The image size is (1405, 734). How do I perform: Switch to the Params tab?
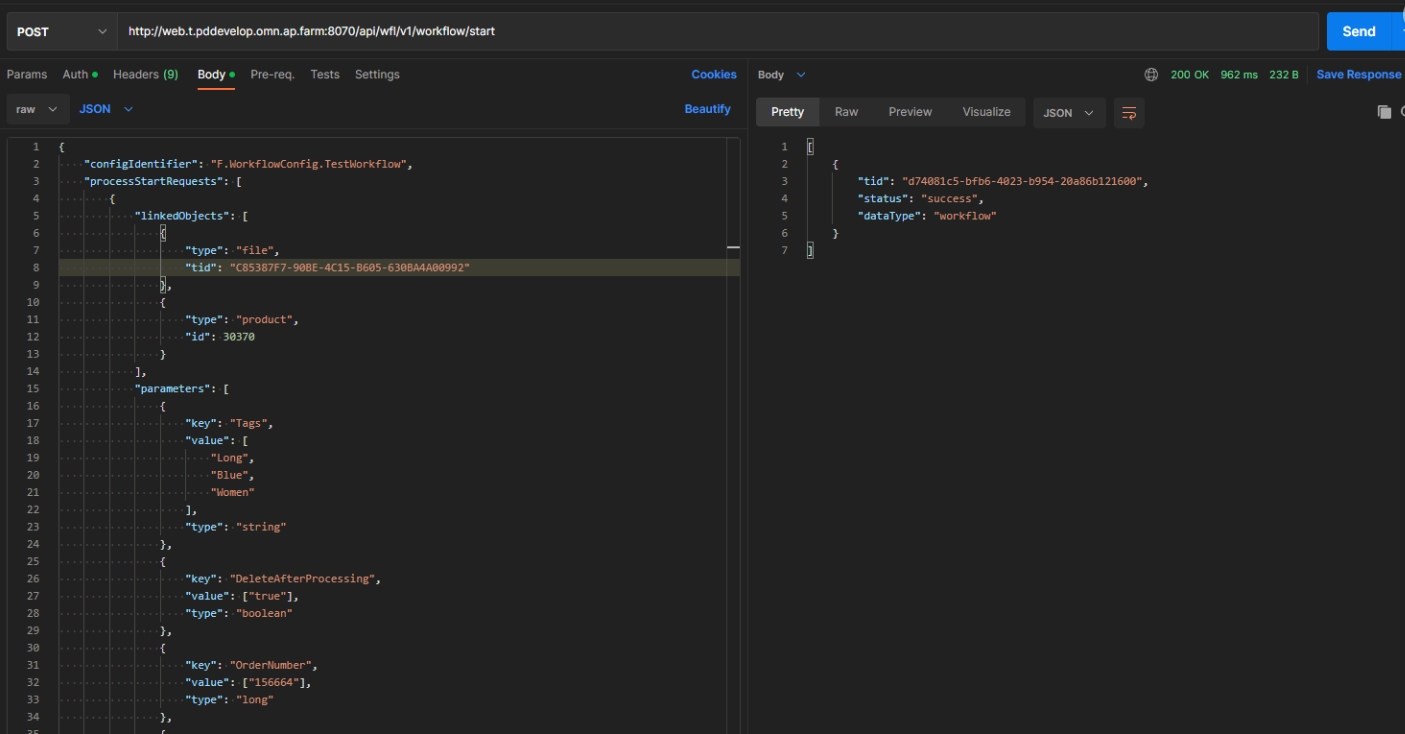[x=27, y=75]
